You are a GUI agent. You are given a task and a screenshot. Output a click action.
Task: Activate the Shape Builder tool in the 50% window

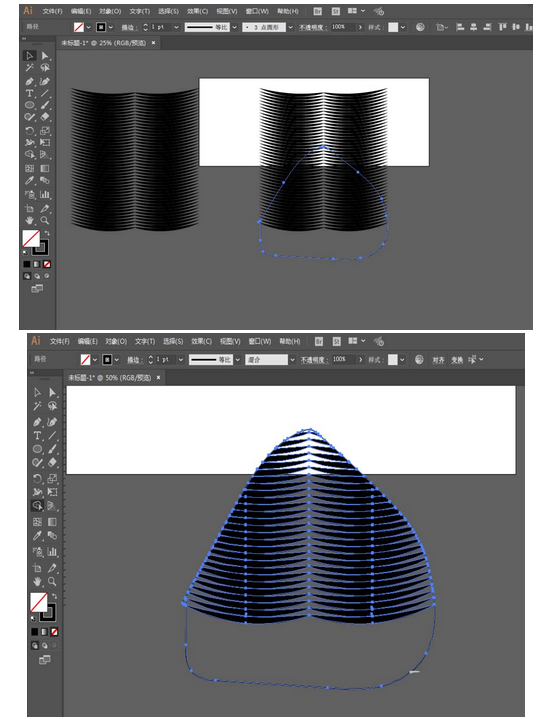point(37,506)
